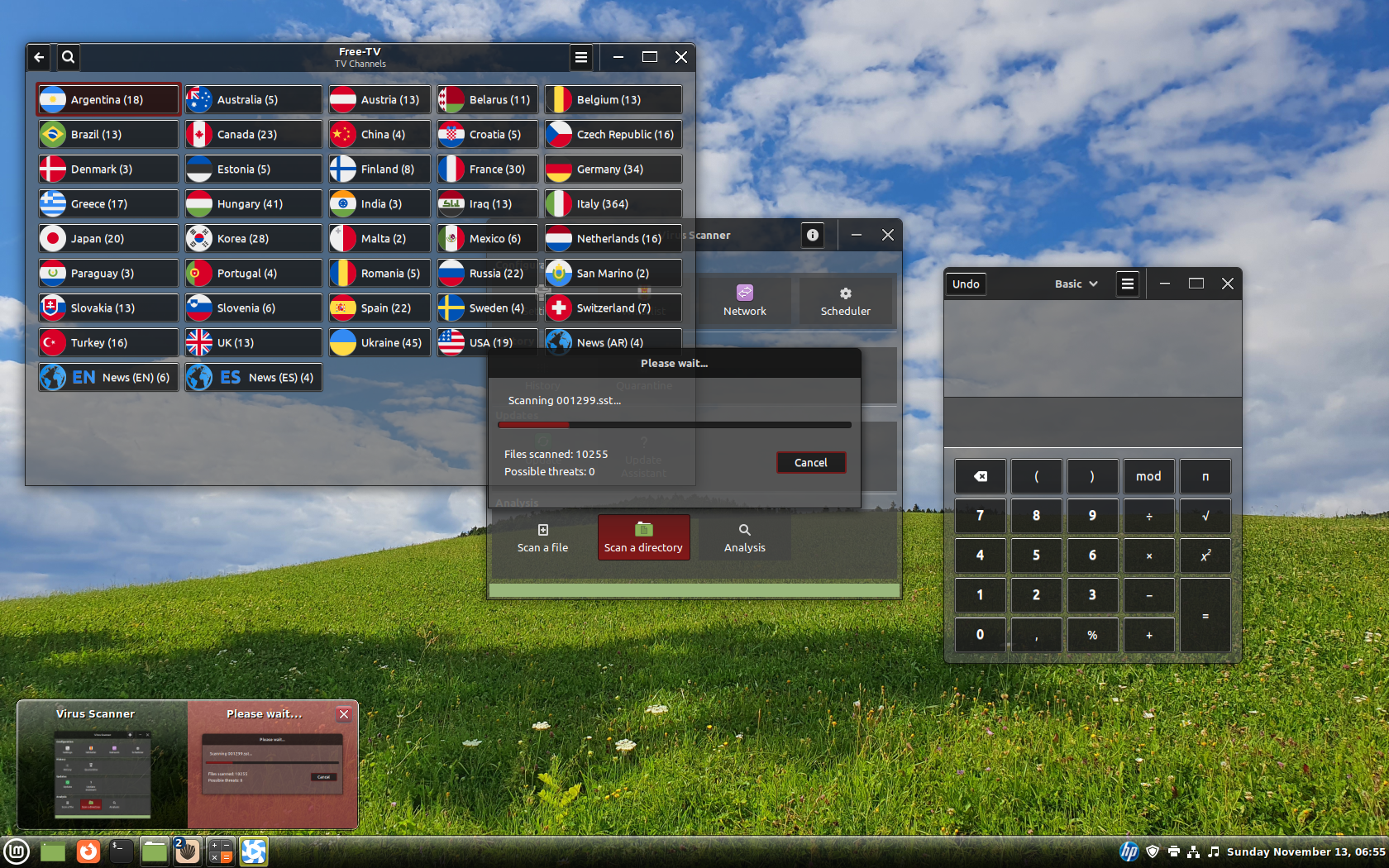The image size is (1389, 868).
Task: Open Free-TV hamburger menu
Action: pyautogui.click(x=581, y=57)
